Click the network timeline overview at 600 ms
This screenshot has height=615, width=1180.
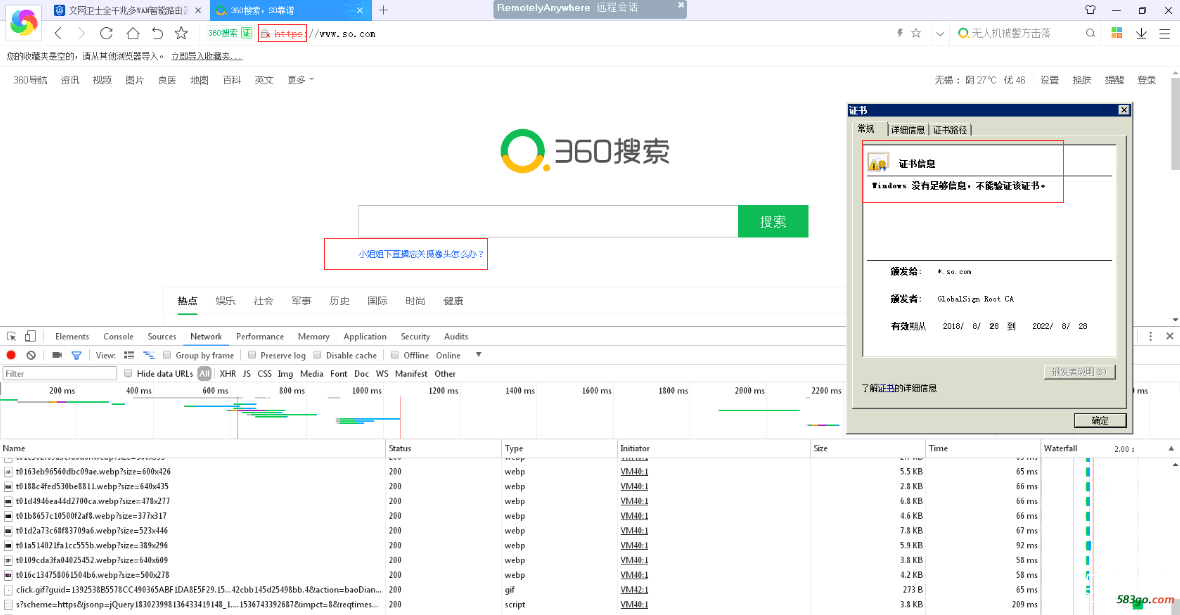click(215, 391)
